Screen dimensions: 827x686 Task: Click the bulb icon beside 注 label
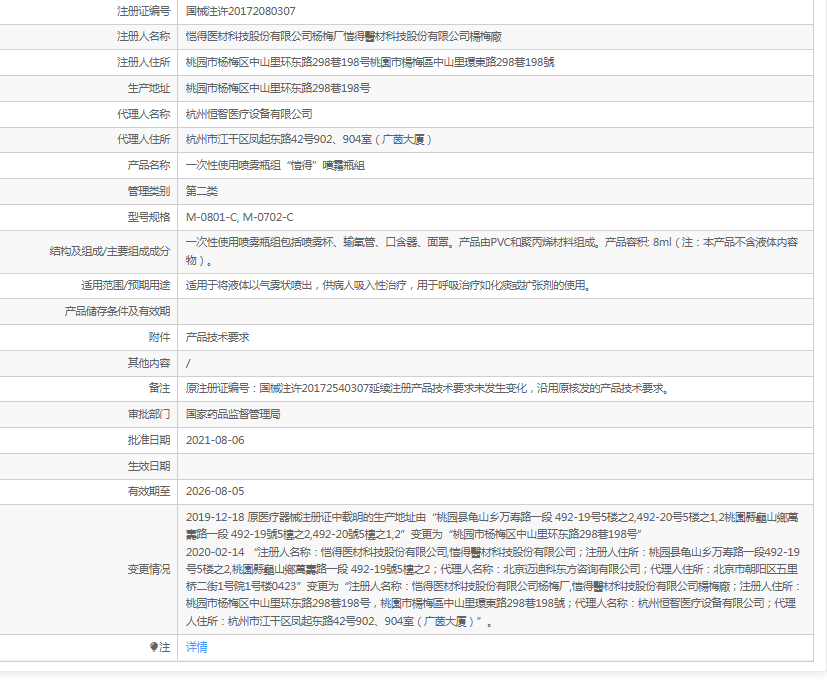coord(153,646)
